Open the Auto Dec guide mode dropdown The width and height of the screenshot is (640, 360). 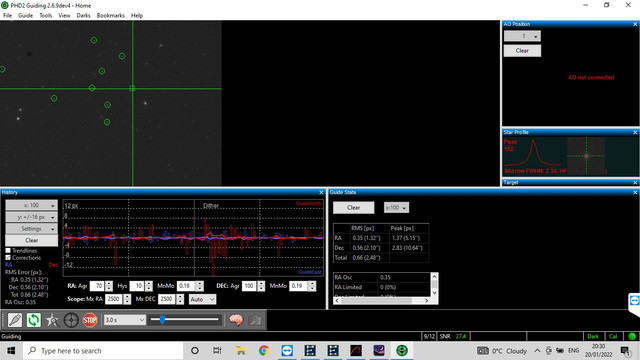click(x=202, y=299)
